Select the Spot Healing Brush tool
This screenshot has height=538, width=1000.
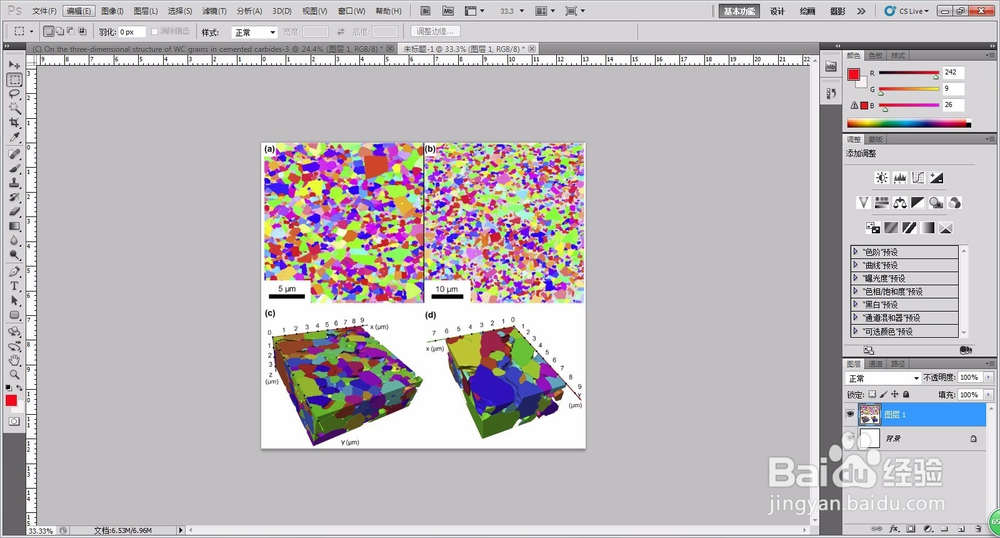[x=14, y=154]
